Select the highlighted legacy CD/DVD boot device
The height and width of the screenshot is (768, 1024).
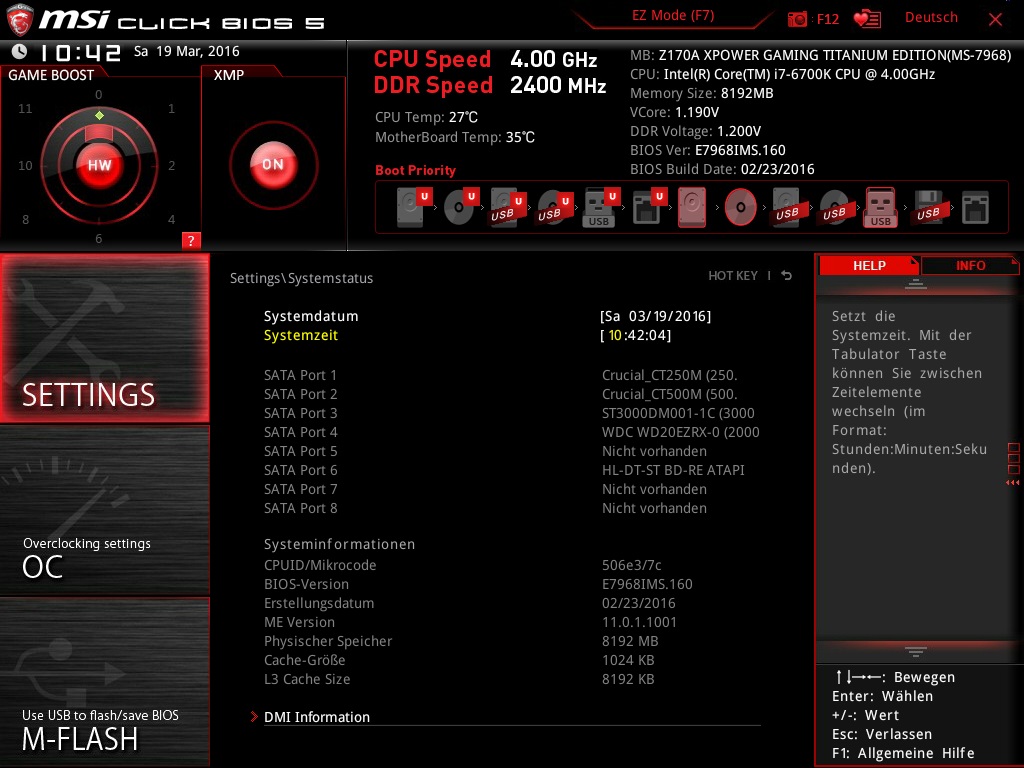click(x=740, y=207)
